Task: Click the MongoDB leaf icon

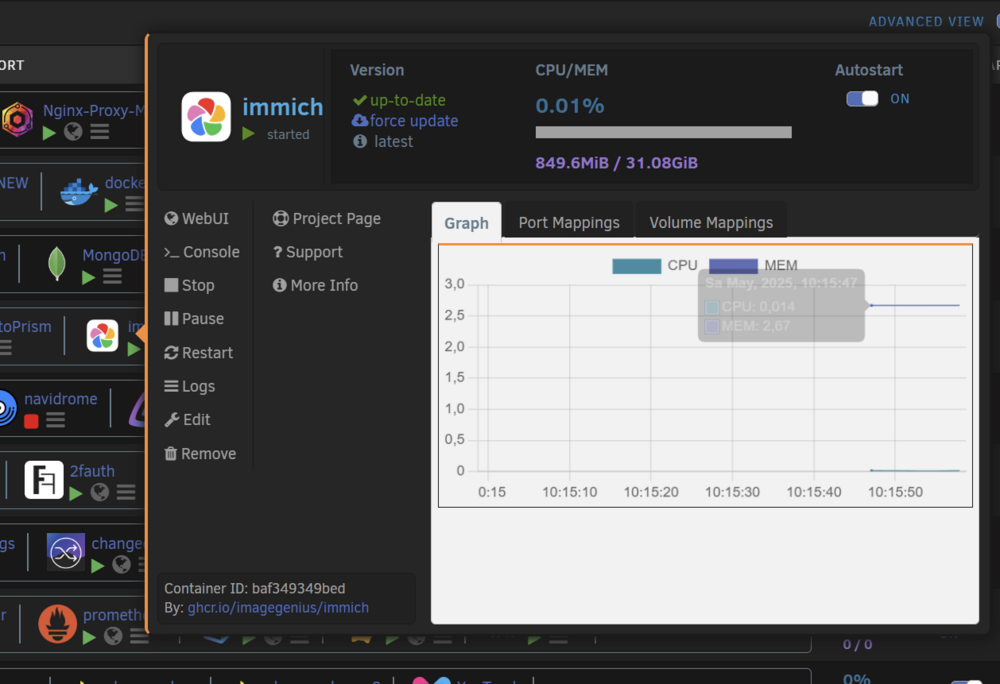Action: pyautogui.click(x=57, y=263)
